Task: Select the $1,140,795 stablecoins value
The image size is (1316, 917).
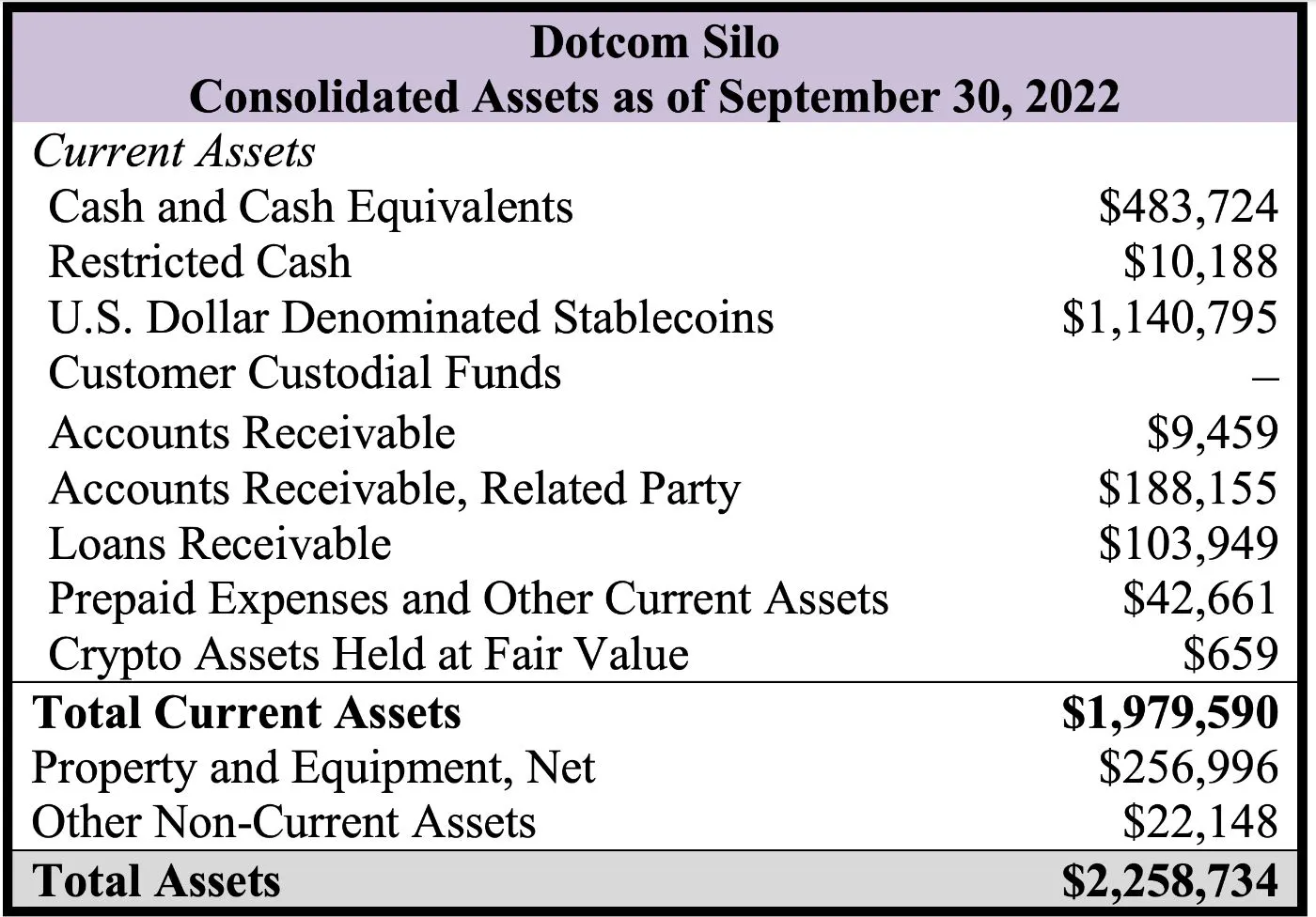Action: click(x=1169, y=318)
